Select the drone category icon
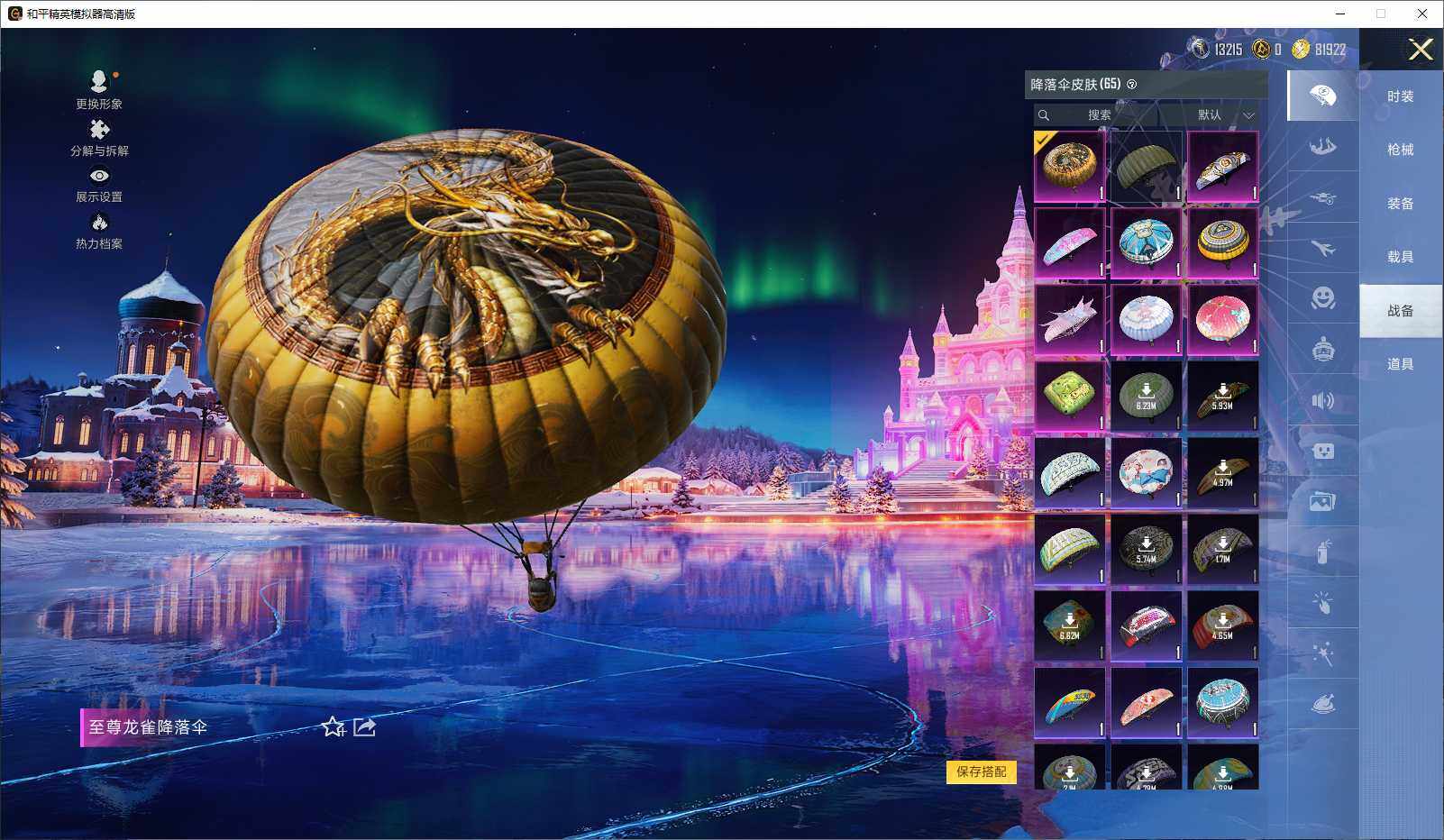This screenshot has height=840, width=1444. (1322, 197)
